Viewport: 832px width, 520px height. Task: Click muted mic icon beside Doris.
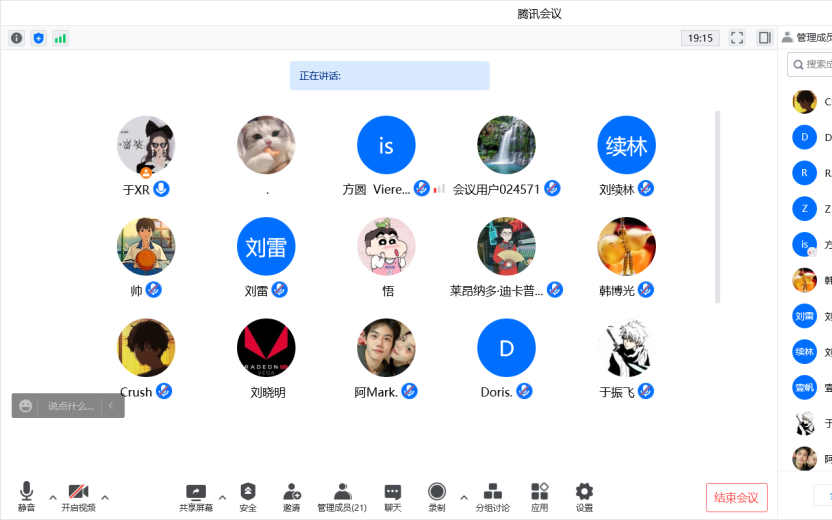(x=524, y=391)
